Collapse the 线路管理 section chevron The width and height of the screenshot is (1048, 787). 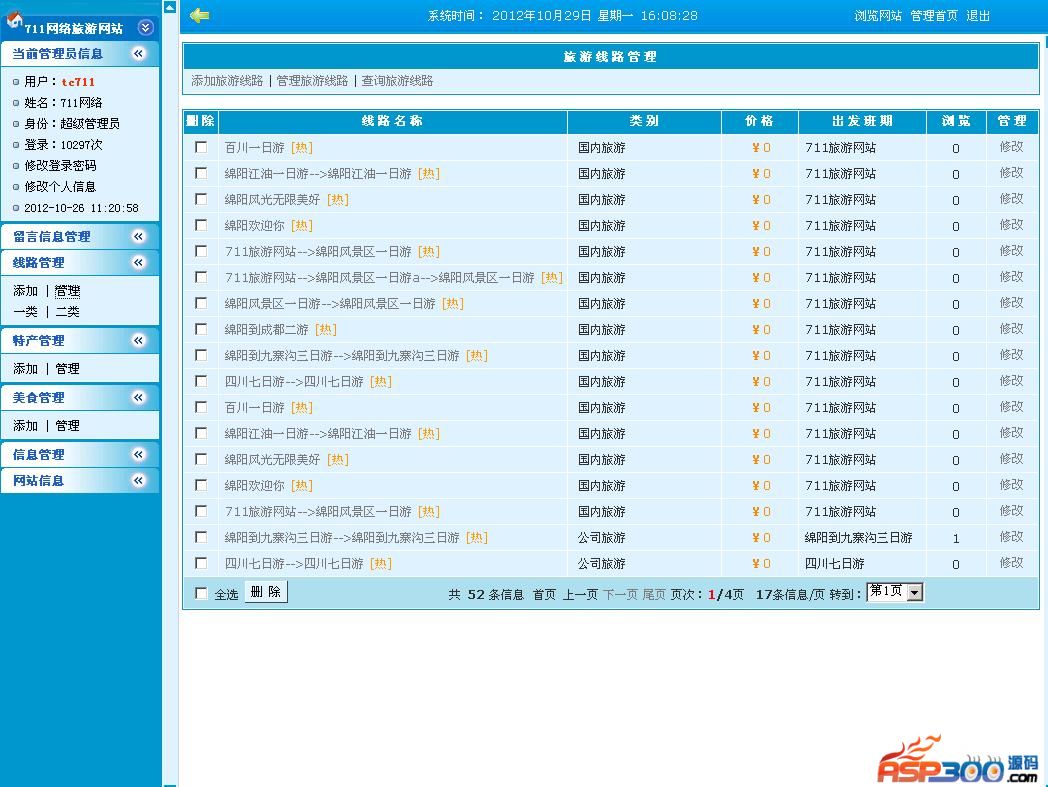pos(138,262)
